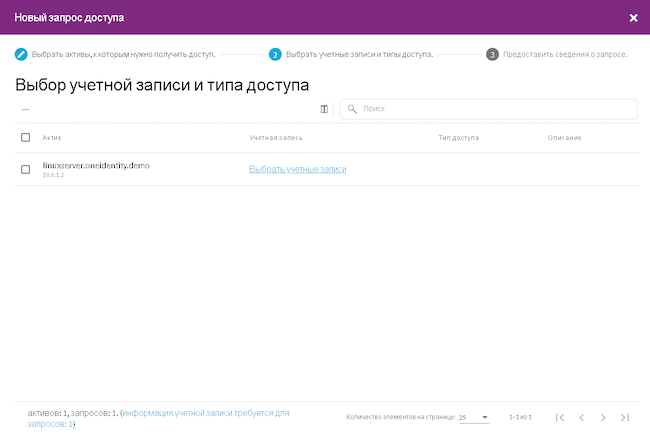Sort by the 'Актив' column header
This screenshot has height=435, width=650.
coord(52,138)
